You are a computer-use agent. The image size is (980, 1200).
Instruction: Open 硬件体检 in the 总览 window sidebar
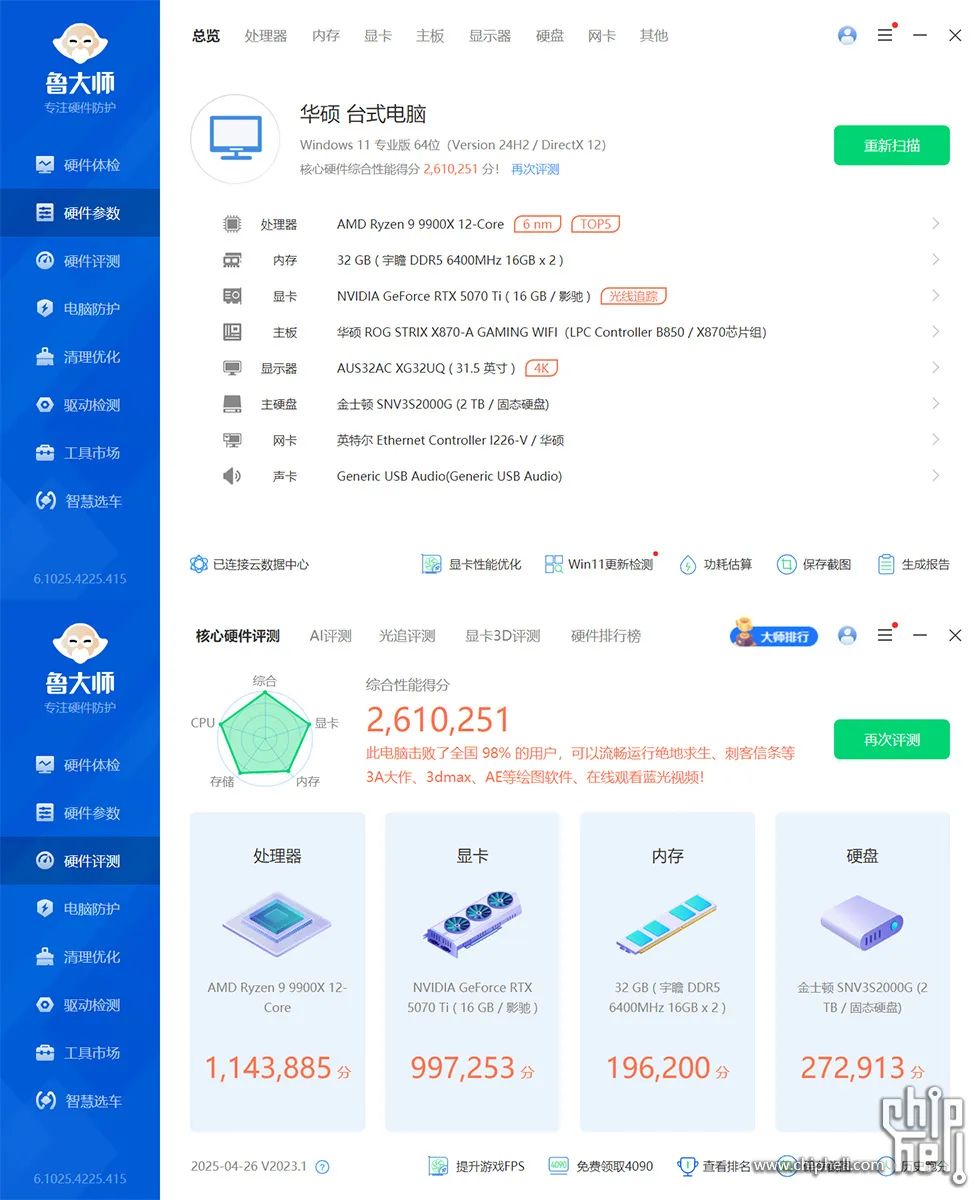(x=79, y=165)
